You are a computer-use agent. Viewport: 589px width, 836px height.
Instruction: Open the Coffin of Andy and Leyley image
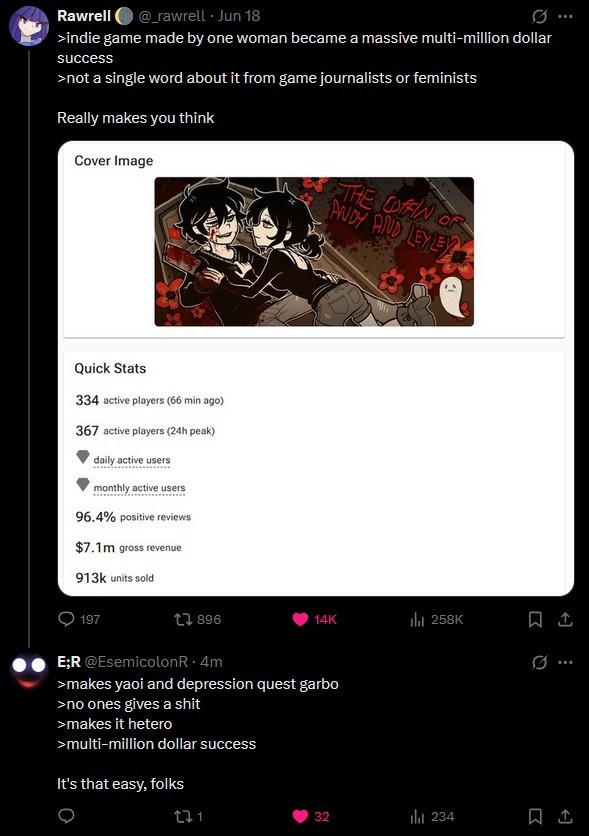(314, 252)
